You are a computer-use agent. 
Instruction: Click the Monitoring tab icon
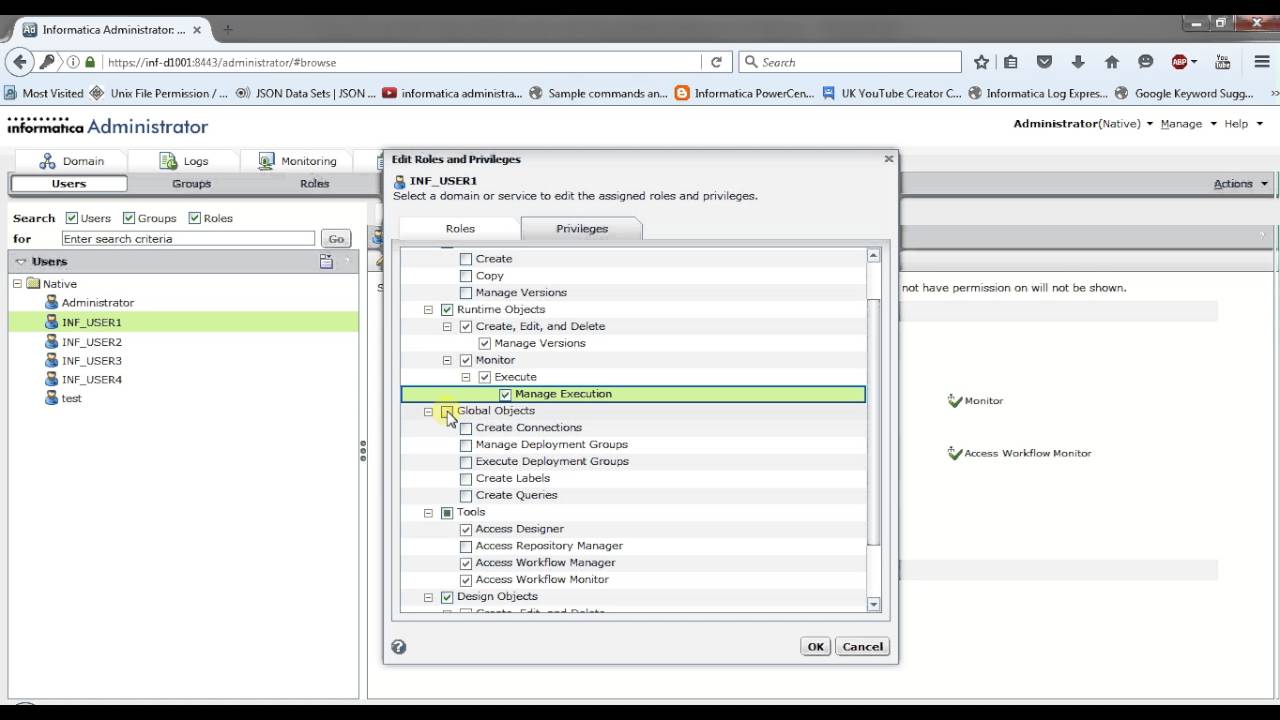click(266, 161)
